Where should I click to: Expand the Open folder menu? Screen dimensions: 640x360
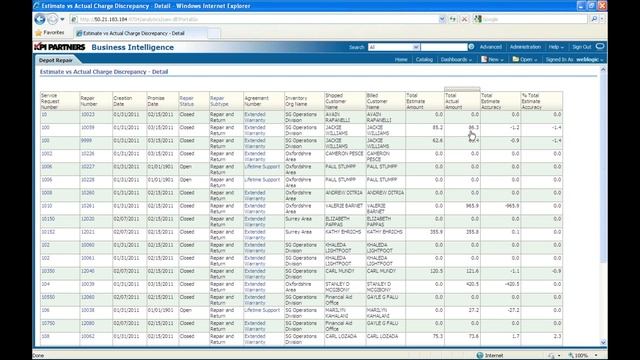[x=524, y=60]
